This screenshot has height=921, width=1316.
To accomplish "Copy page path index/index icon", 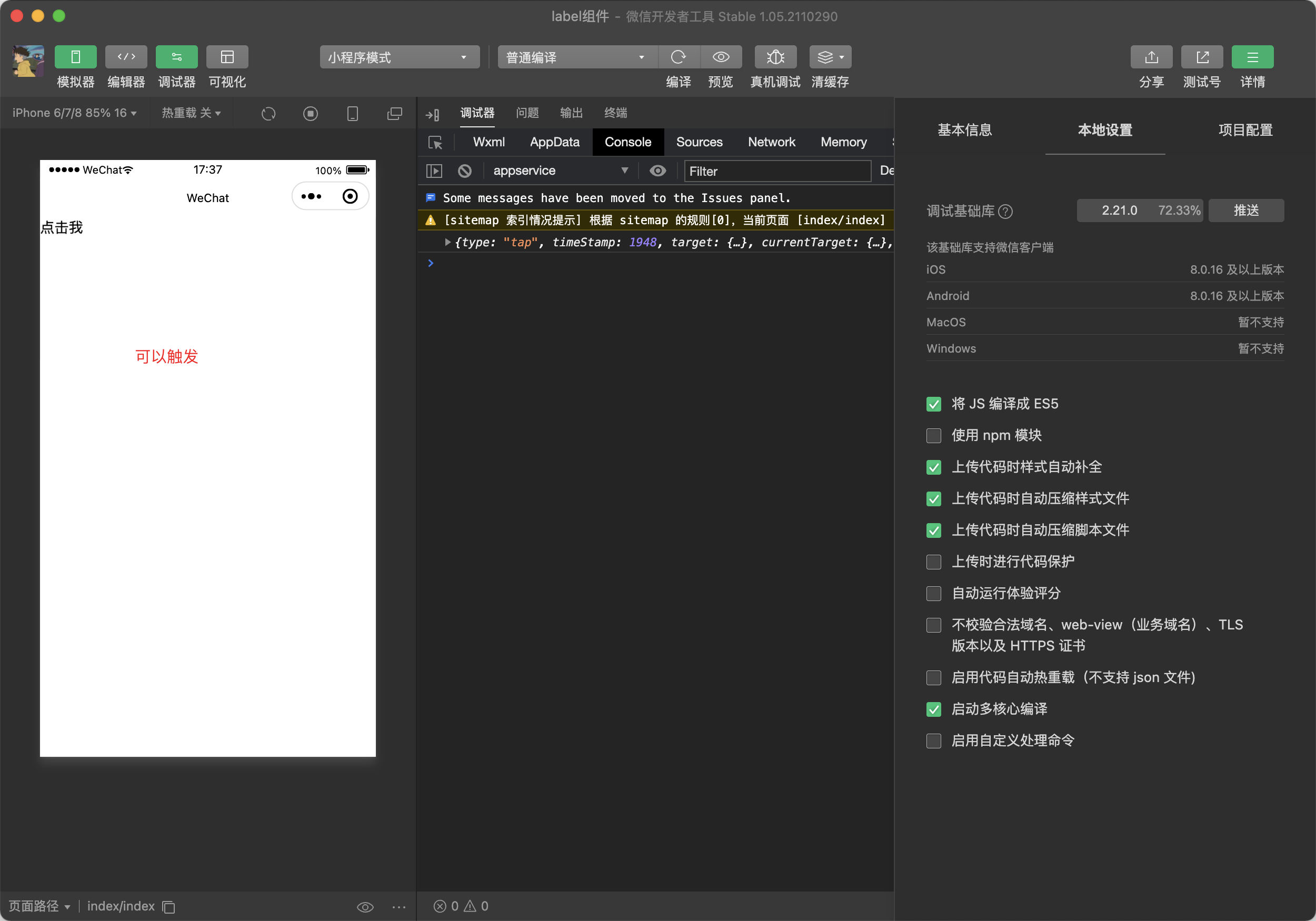I will (x=168, y=907).
